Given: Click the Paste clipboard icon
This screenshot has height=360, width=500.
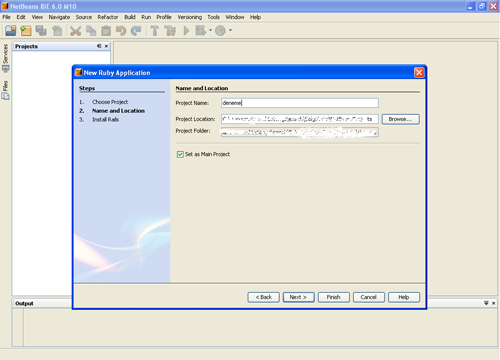Looking at the screenshot, I should click(x=106, y=31).
